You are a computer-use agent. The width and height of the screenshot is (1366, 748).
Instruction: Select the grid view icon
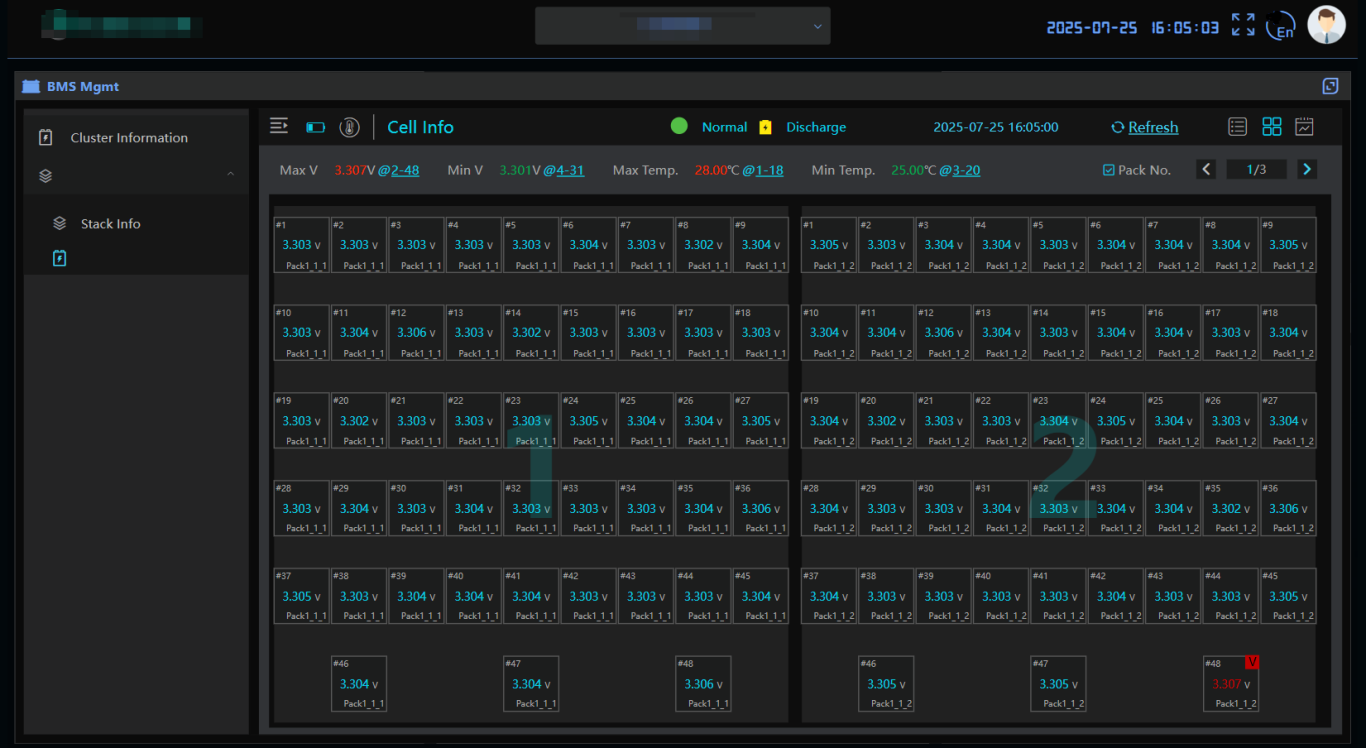pyautogui.click(x=1271, y=127)
